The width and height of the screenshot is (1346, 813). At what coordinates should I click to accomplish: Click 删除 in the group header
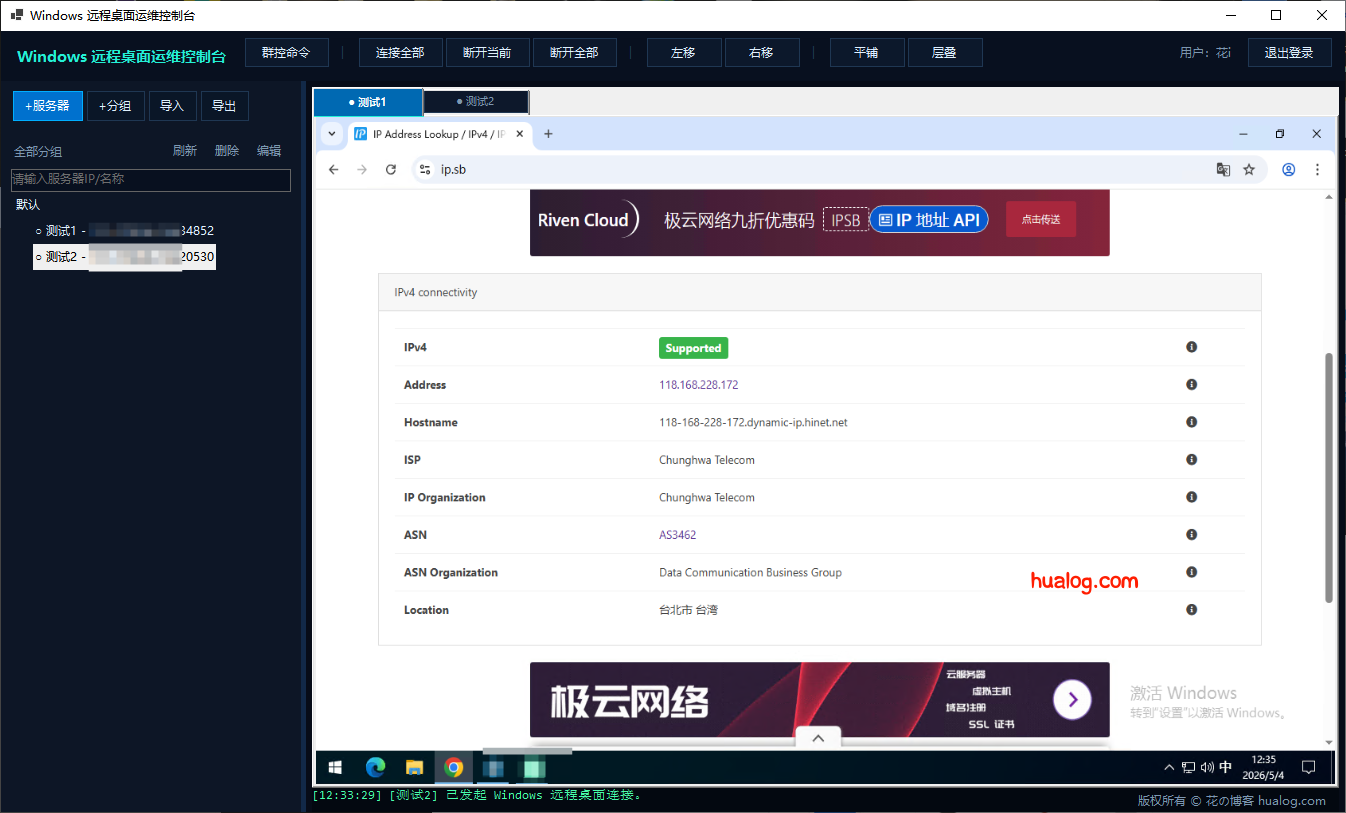point(227,151)
